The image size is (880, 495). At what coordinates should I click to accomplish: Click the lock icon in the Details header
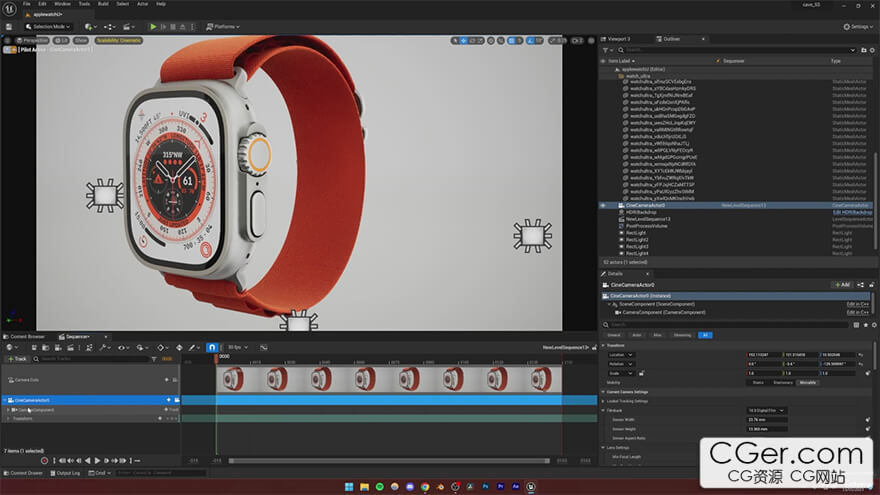(871, 285)
